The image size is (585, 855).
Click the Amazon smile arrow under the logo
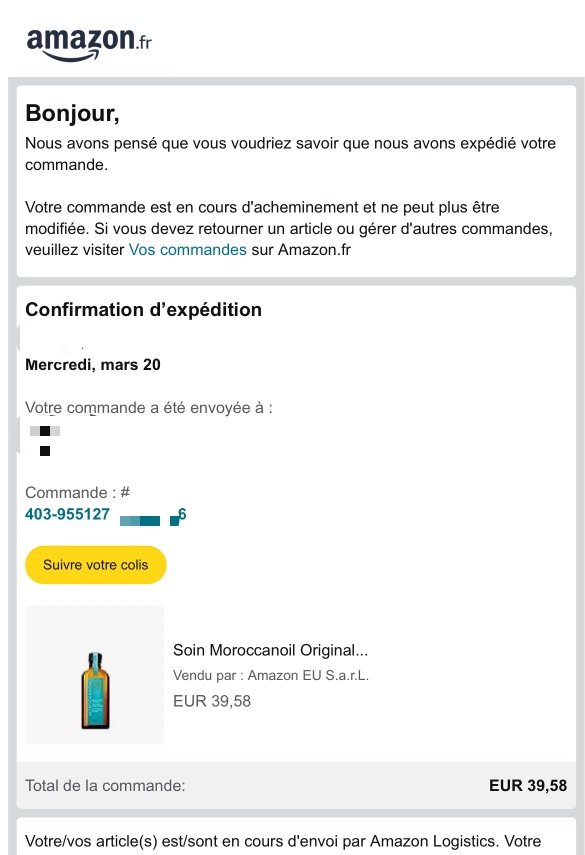70,56
